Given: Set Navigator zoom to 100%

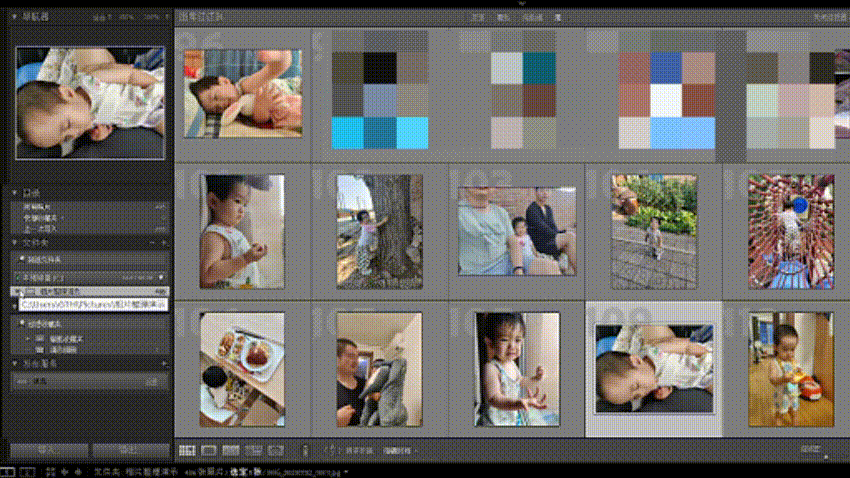Looking at the screenshot, I should click(126, 17).
